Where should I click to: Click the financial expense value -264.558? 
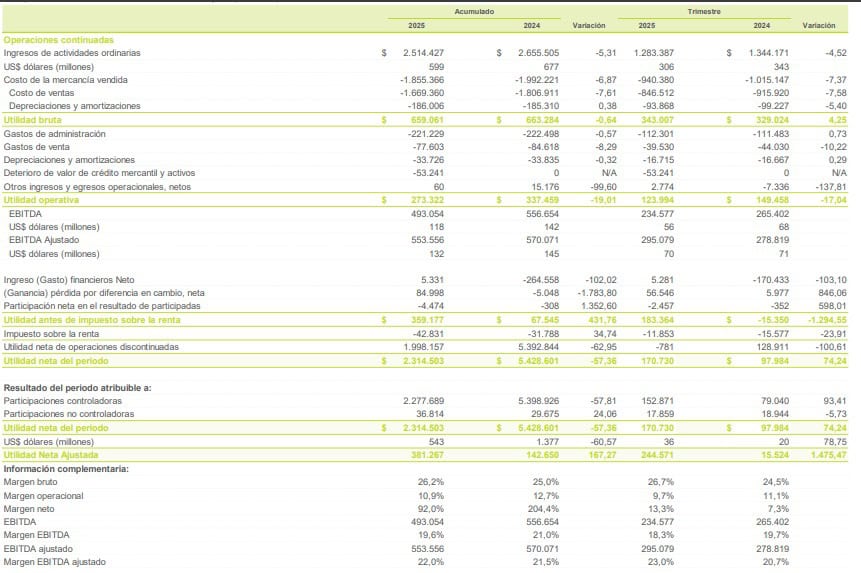(x=541, y=280)
